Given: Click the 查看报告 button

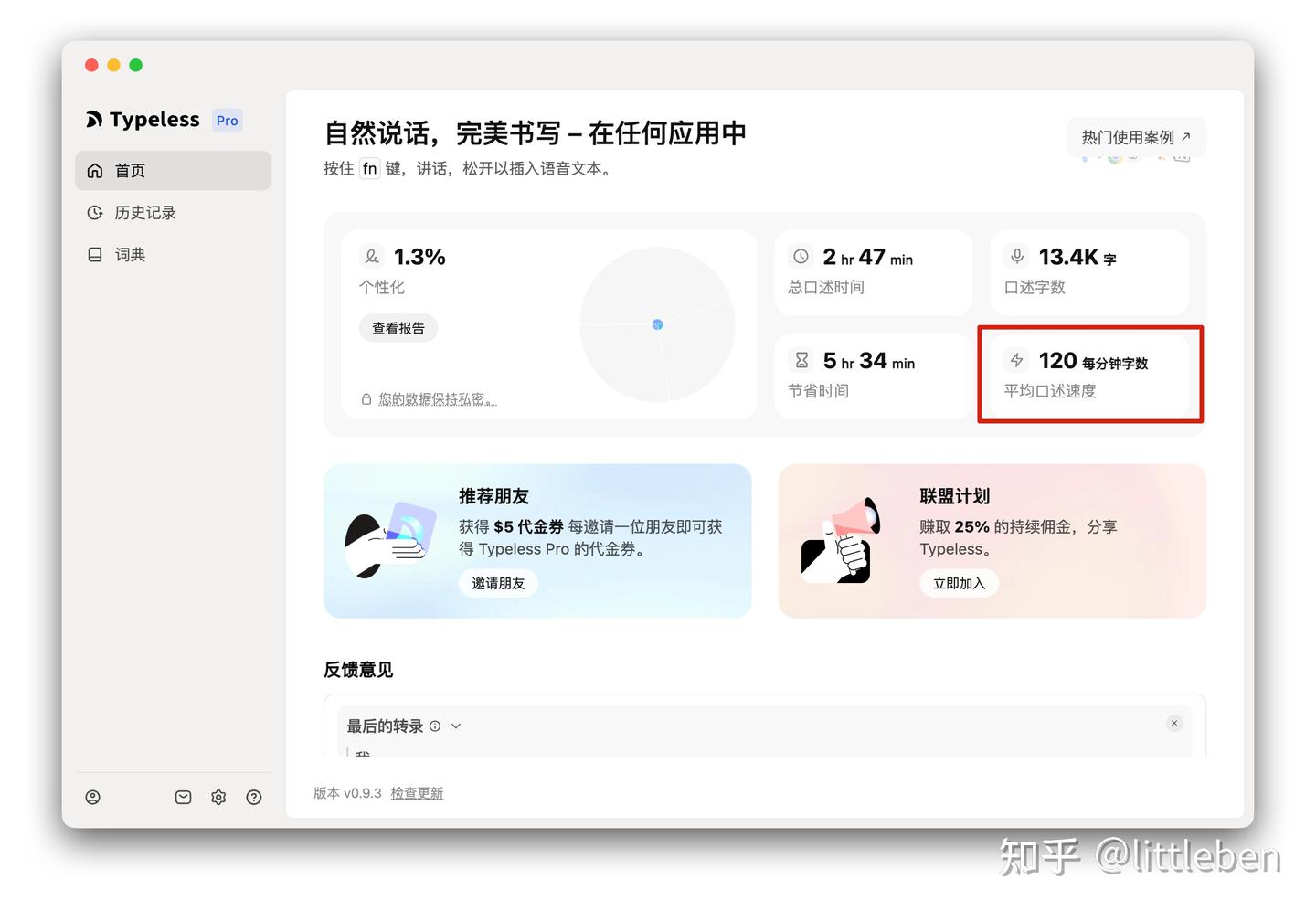Looking at the screenshot, I should tap(398, 328).
